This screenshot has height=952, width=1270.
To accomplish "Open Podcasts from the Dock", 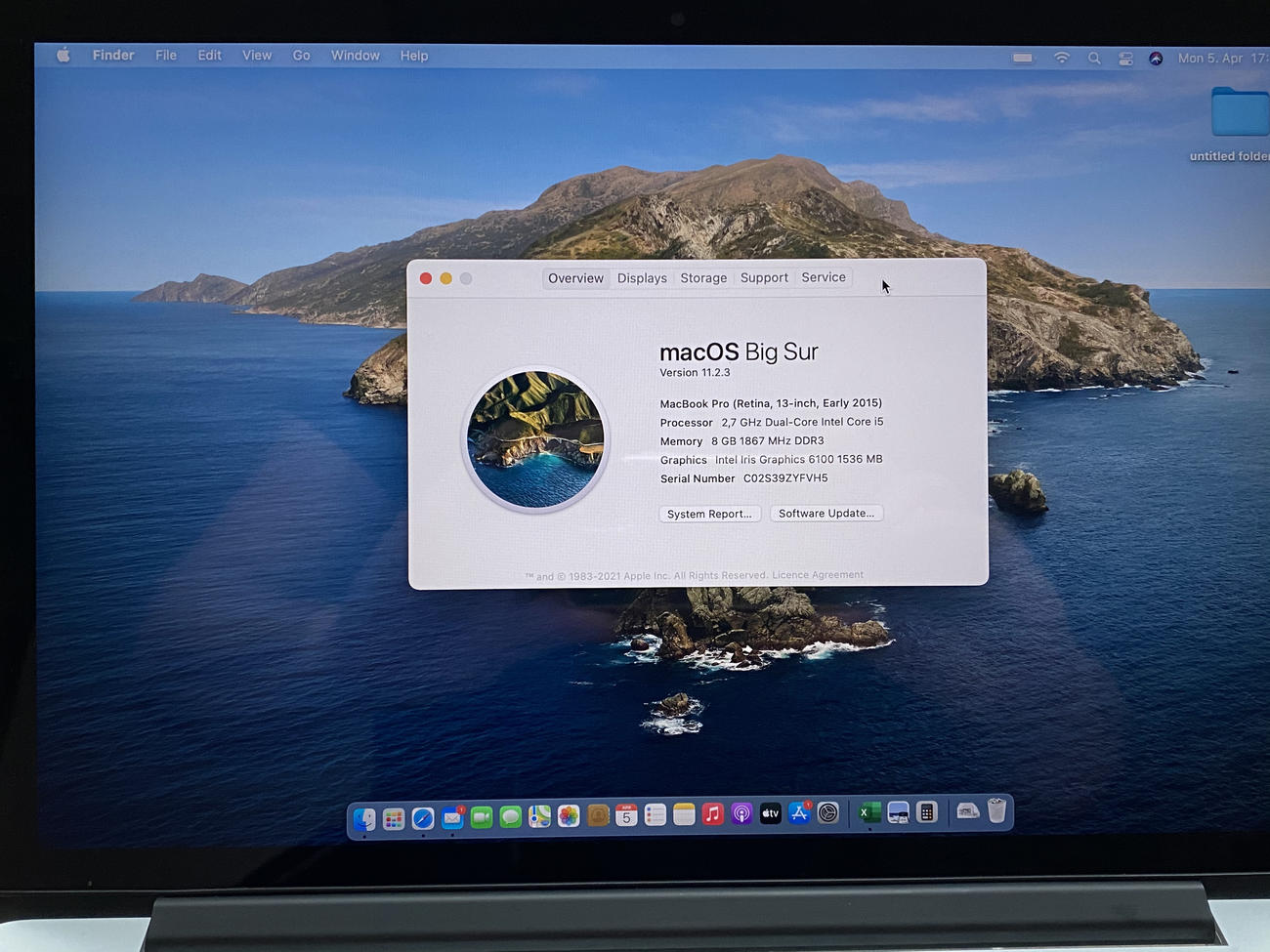I will click(741, 813).
